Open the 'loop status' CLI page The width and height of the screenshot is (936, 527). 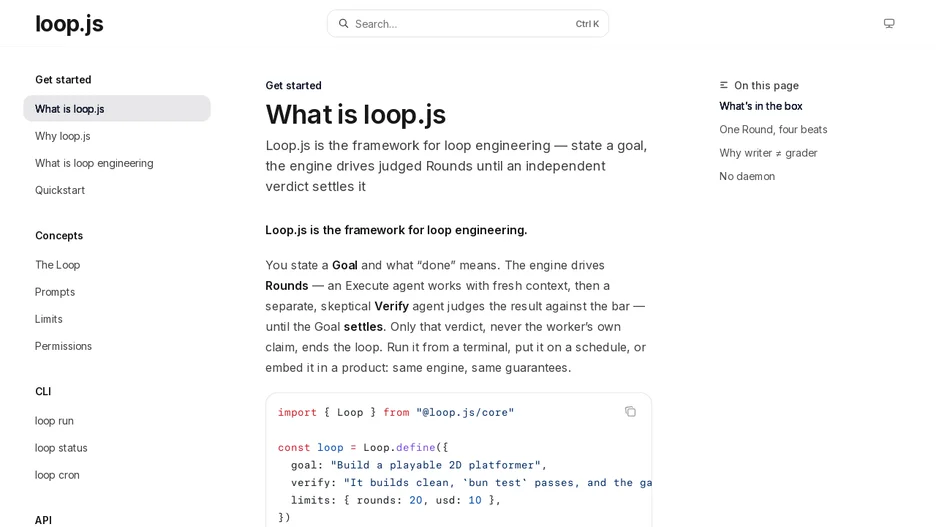[61, 448]
